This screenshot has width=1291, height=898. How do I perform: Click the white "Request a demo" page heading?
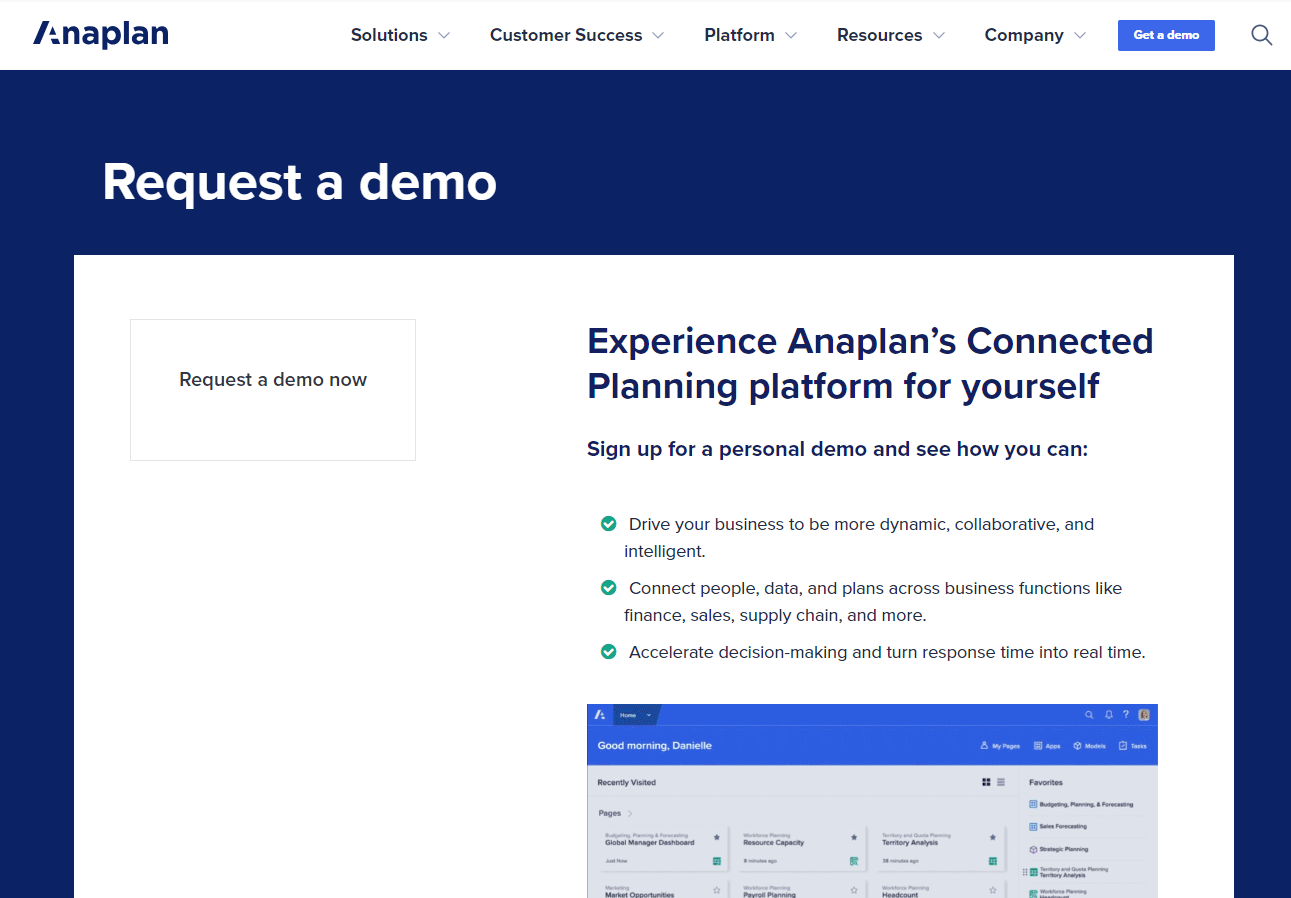coord(300,182)
